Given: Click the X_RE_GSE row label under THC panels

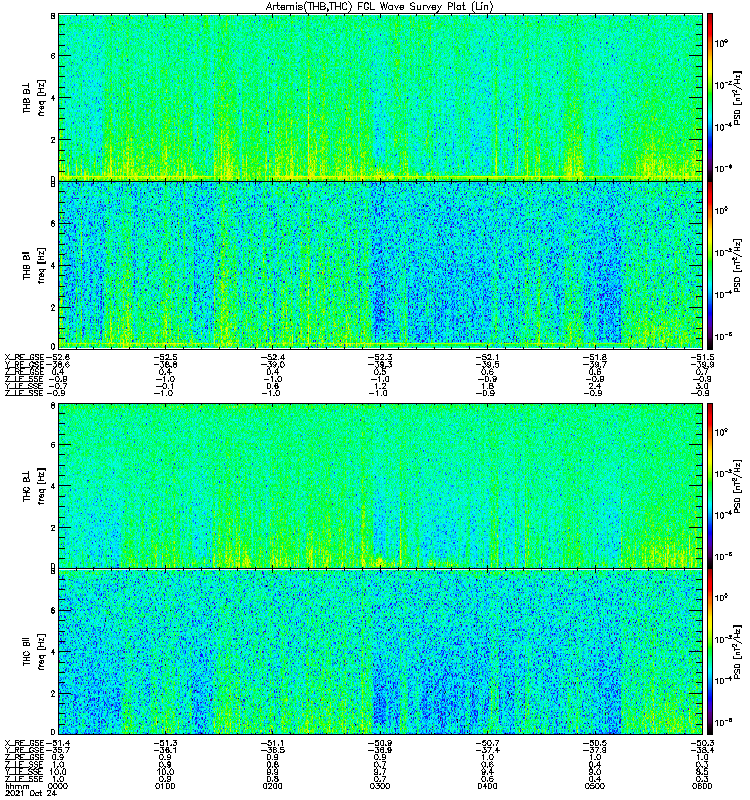Looking at the screenshot, I should [x=24, y=743].
